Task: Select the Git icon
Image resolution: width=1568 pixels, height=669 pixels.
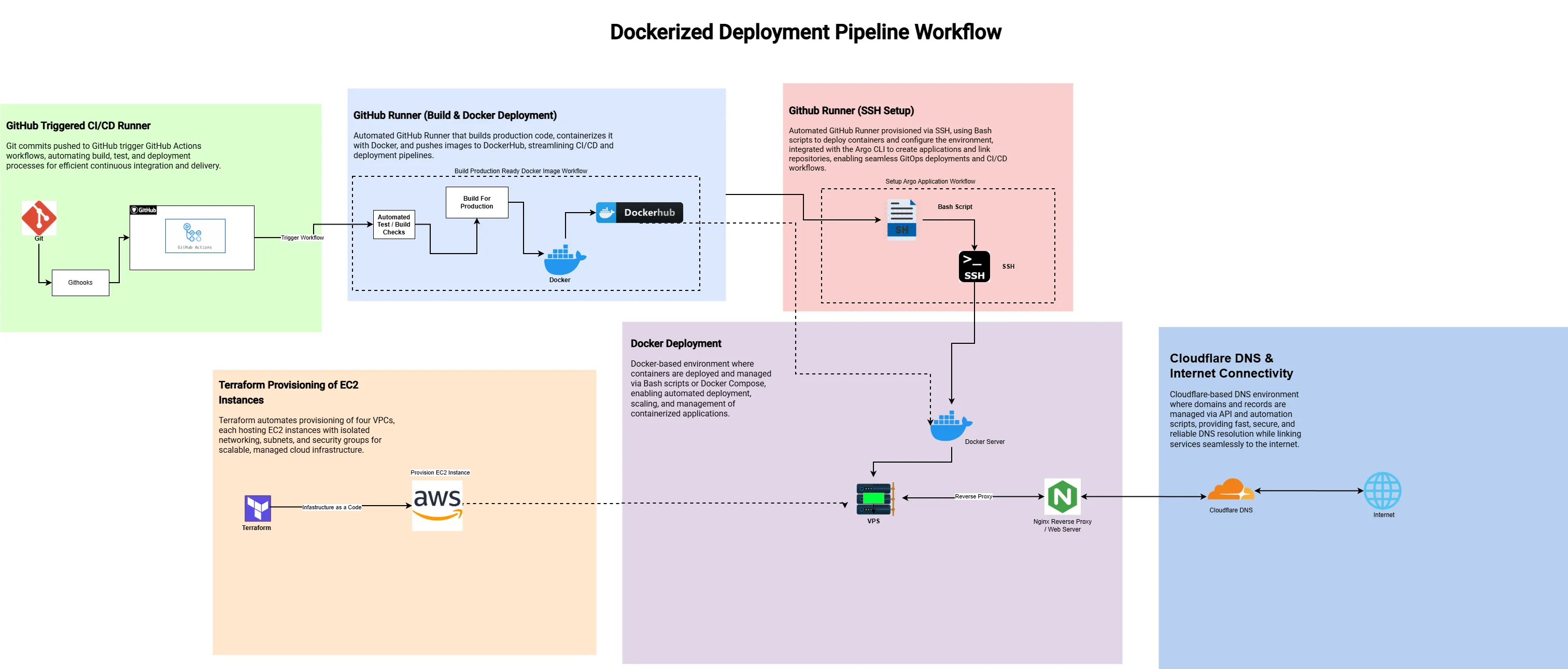Action: point(39,218)
